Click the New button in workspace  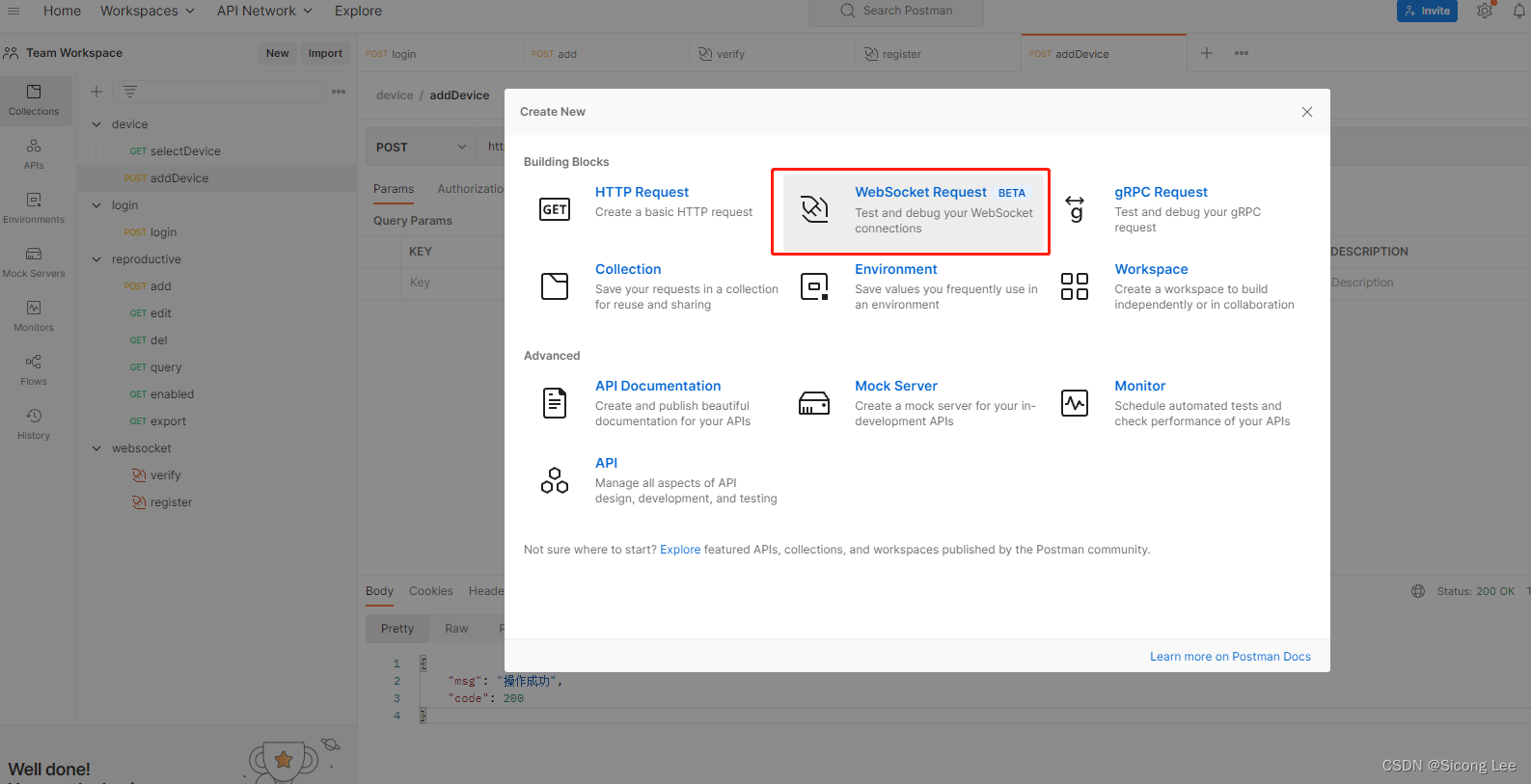tap(278, 53)
